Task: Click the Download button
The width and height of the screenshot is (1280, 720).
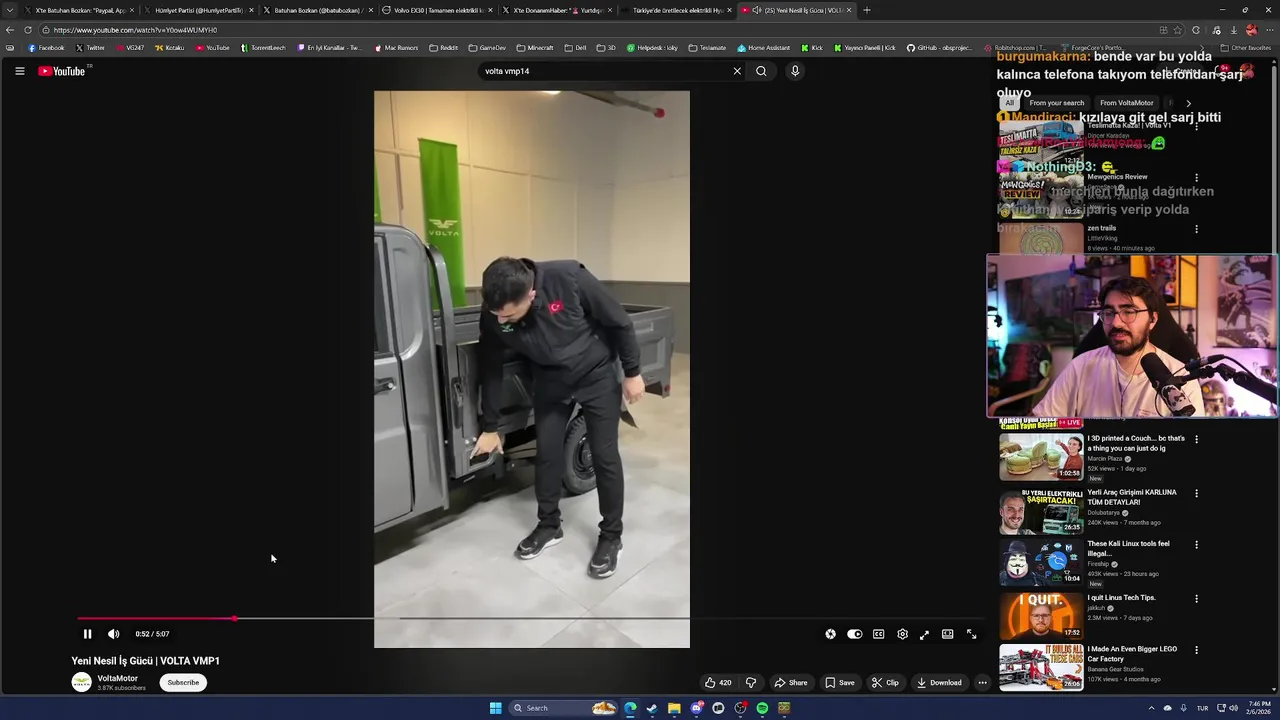Action: [939, 683]
